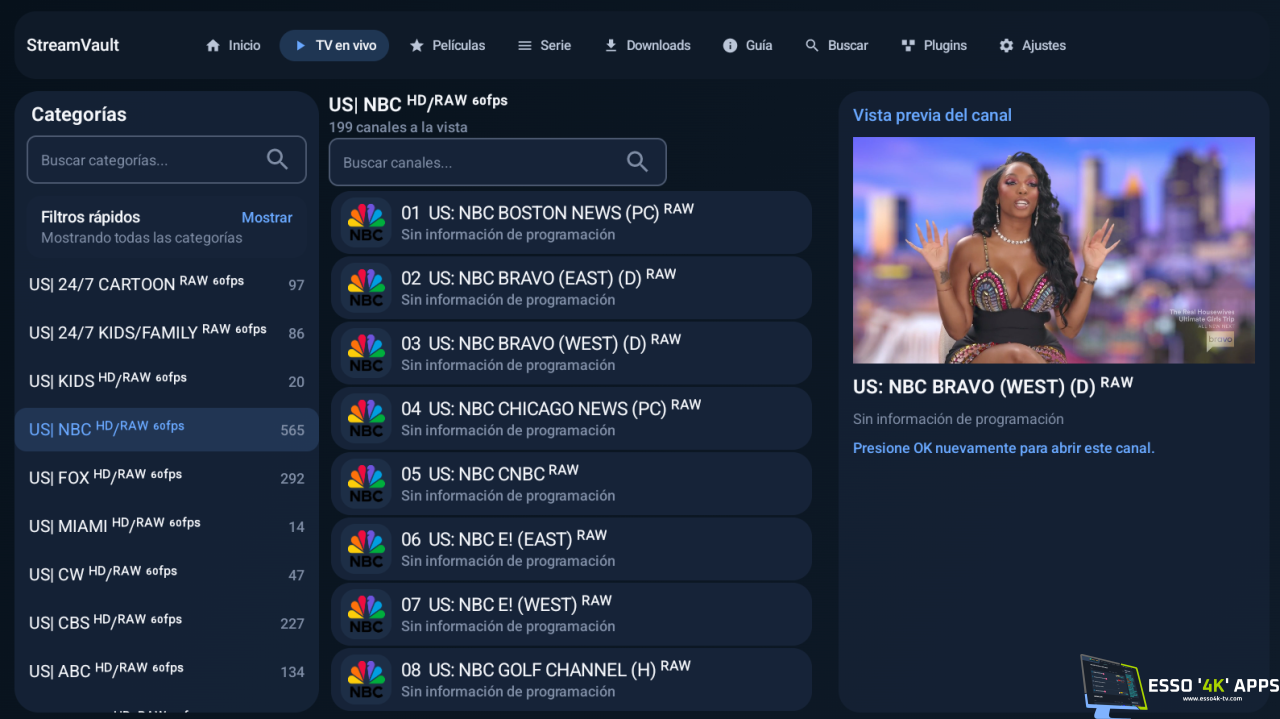The height and width of the screenshot is (719, 1280).
Task: Click NBC logo of BRAVO (WEST) channel row
Action: [x=366, y=353]
